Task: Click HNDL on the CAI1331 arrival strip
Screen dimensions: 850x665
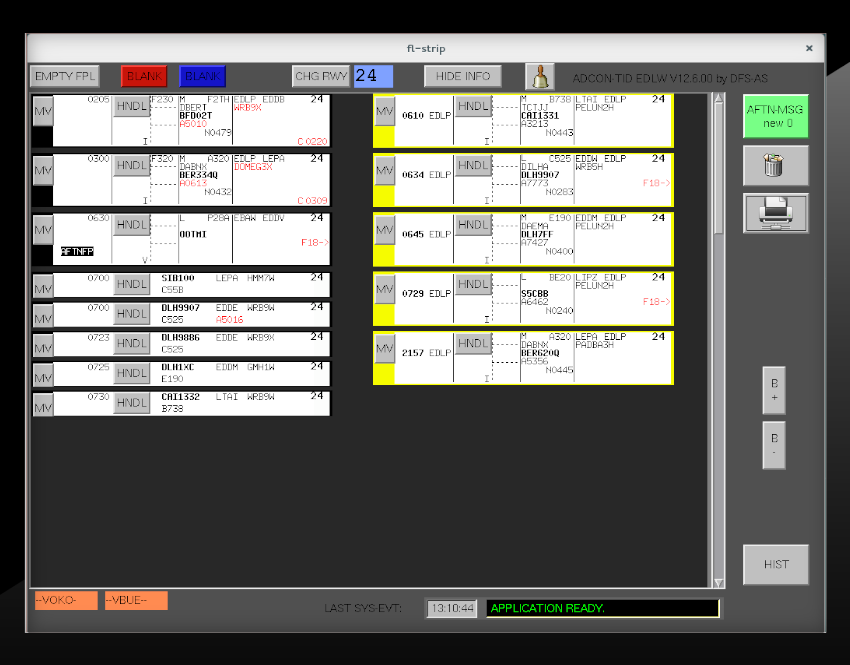Action: pos(473,106)
